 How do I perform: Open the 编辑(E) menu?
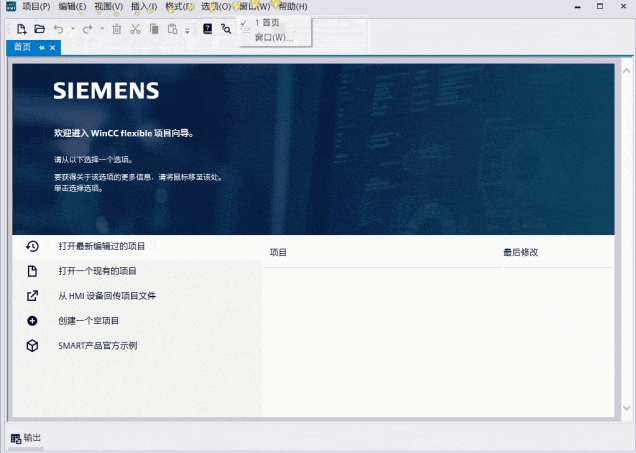point(72,6)
